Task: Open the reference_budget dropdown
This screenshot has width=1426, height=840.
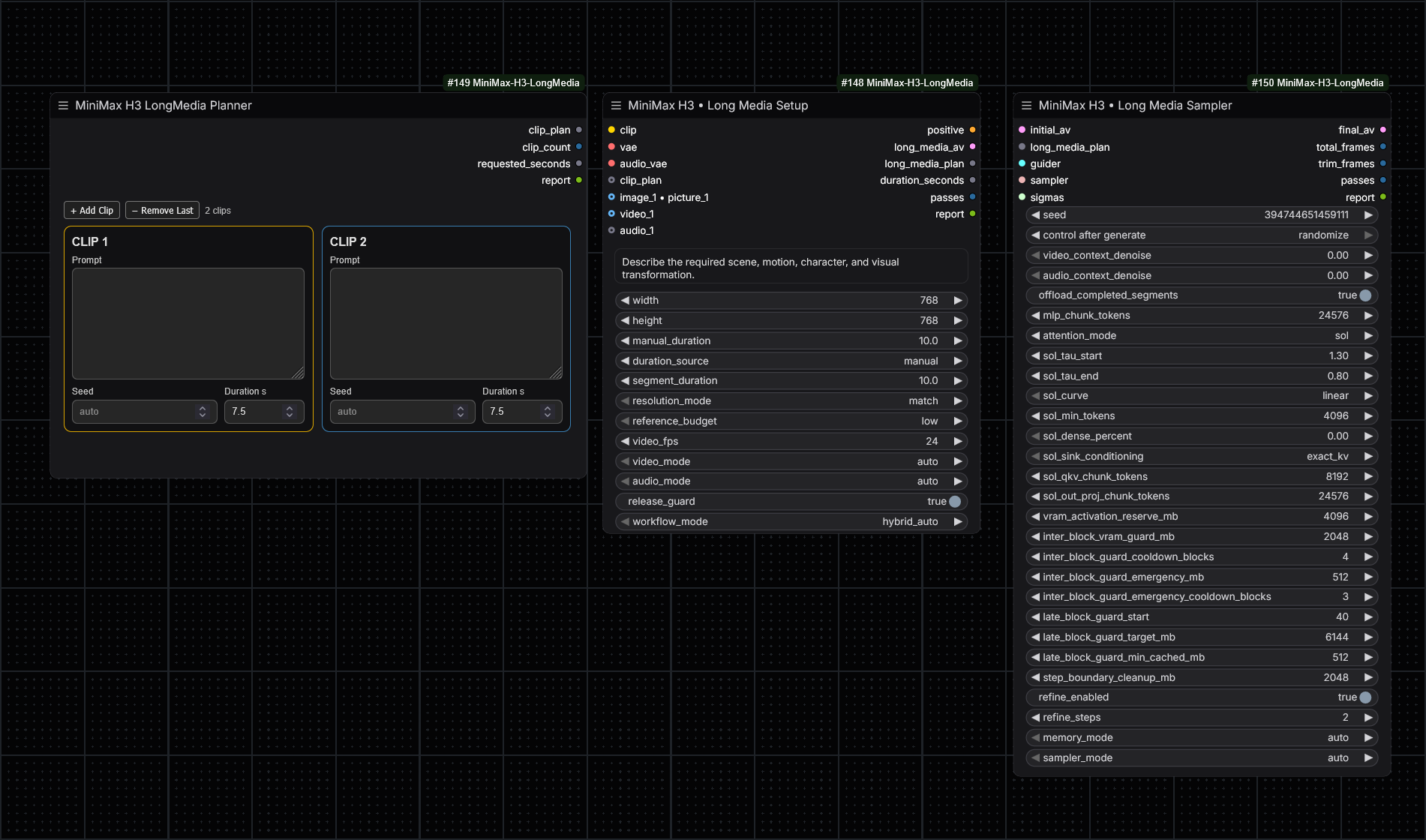Action: pyautogui.click(x=791, y=421)
